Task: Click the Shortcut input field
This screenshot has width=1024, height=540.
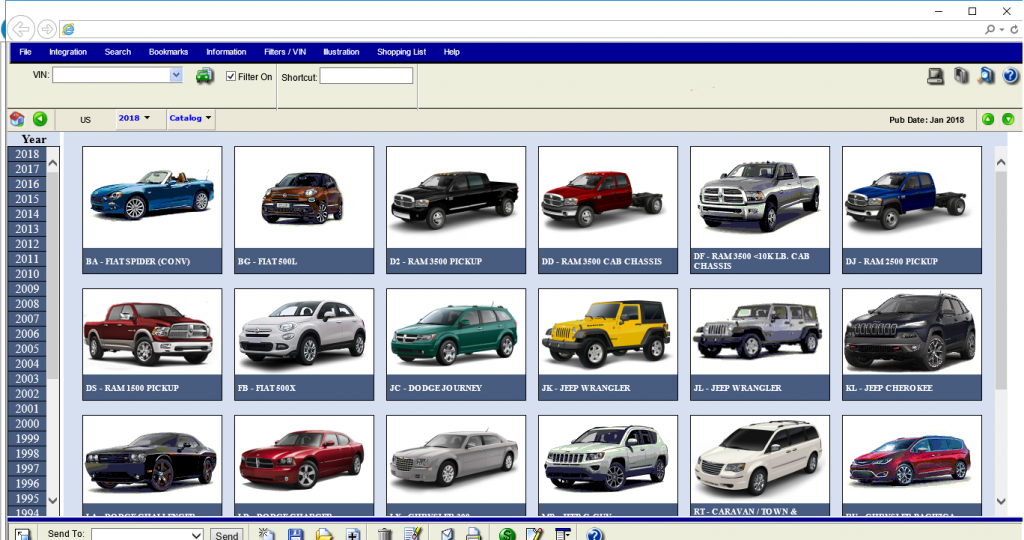Action: (x=366, y=76)
